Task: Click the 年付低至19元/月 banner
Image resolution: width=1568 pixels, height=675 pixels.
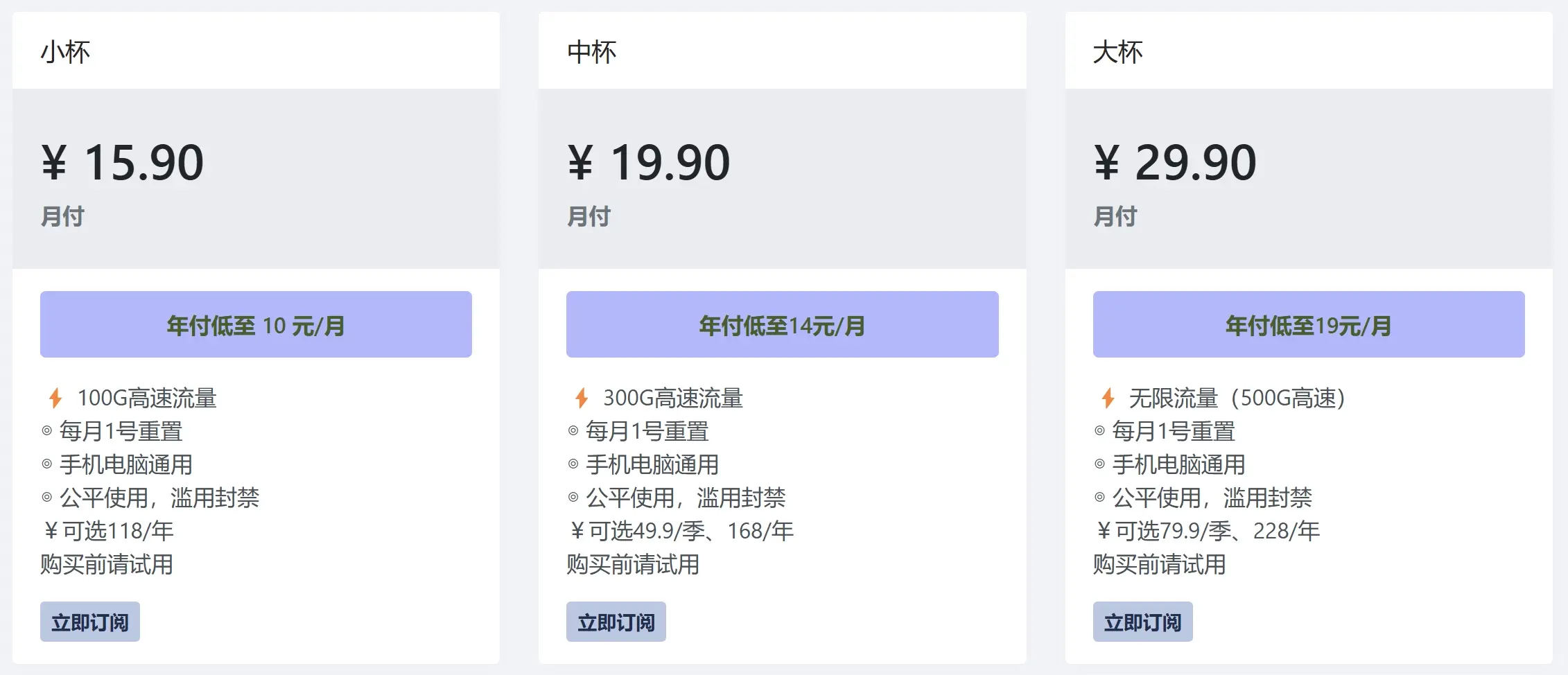Action: click(1309, 324)
